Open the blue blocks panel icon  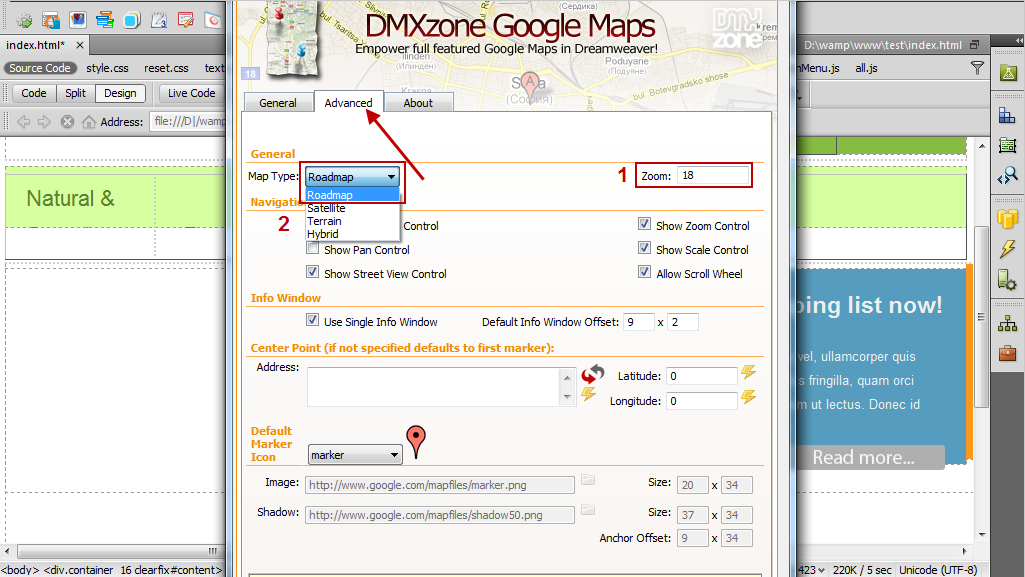pyautogui.click(x=1007, y=116)
